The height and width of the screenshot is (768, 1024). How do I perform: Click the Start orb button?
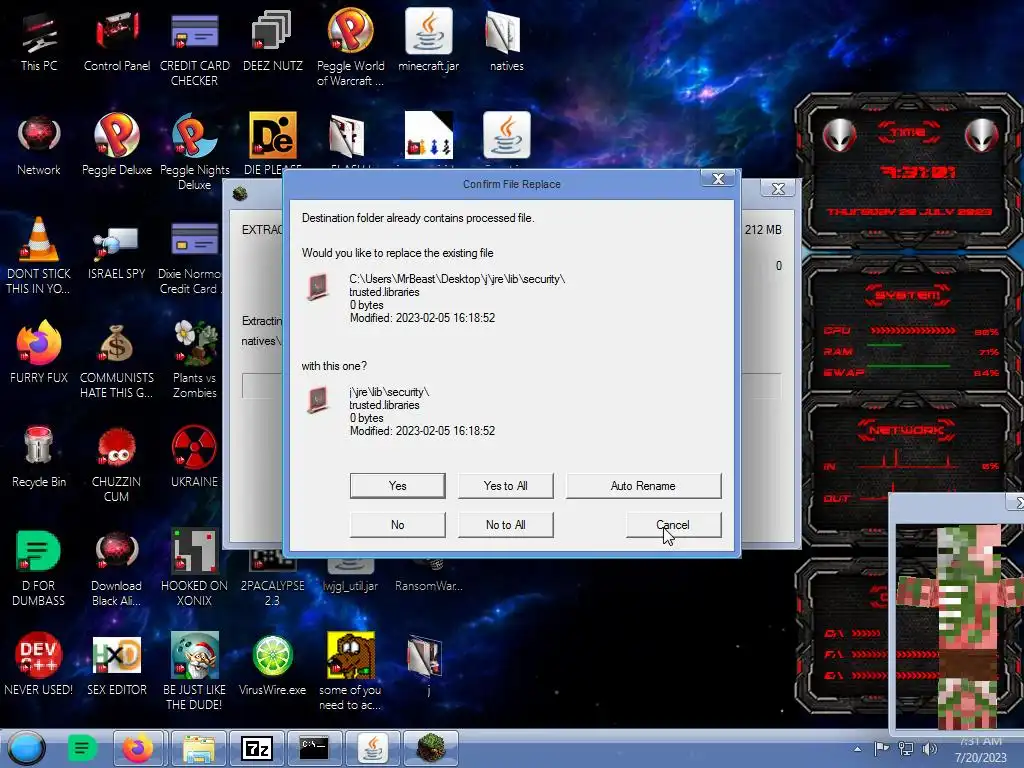click(27, 748)
